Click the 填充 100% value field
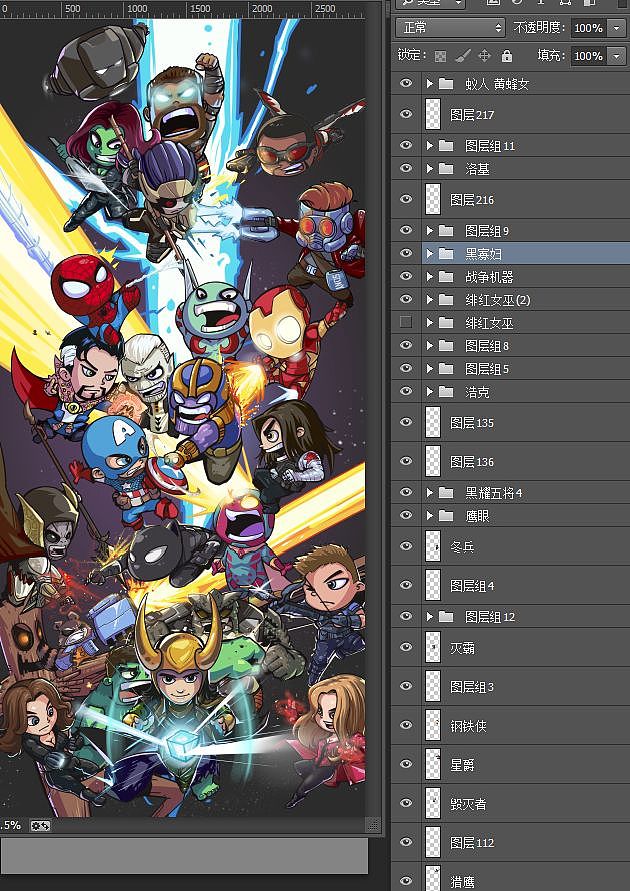 589,56
